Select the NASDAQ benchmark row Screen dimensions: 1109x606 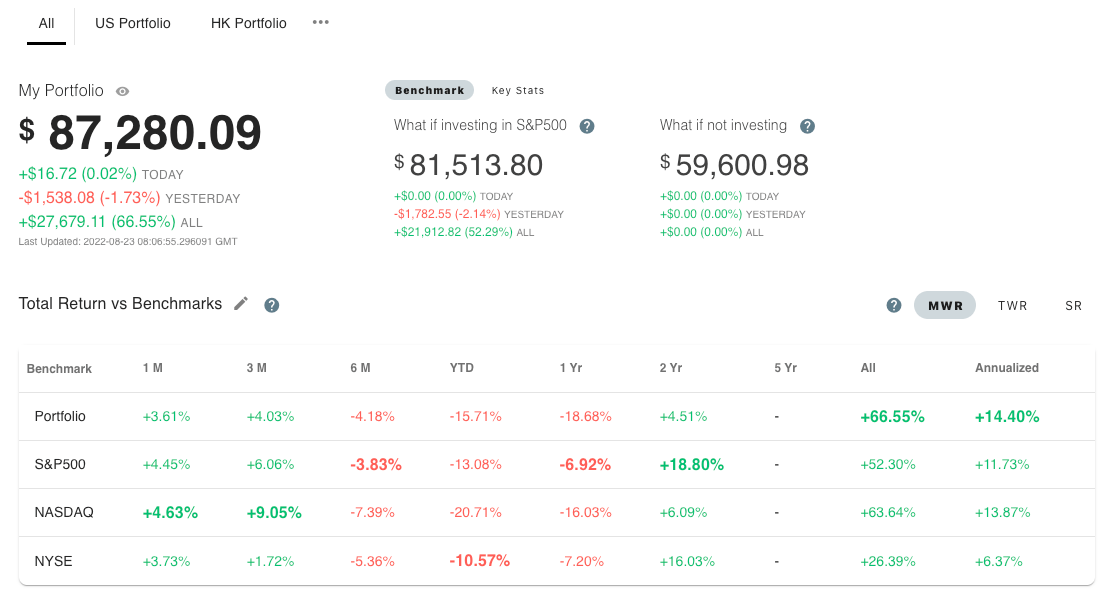(x=63, y=512)
